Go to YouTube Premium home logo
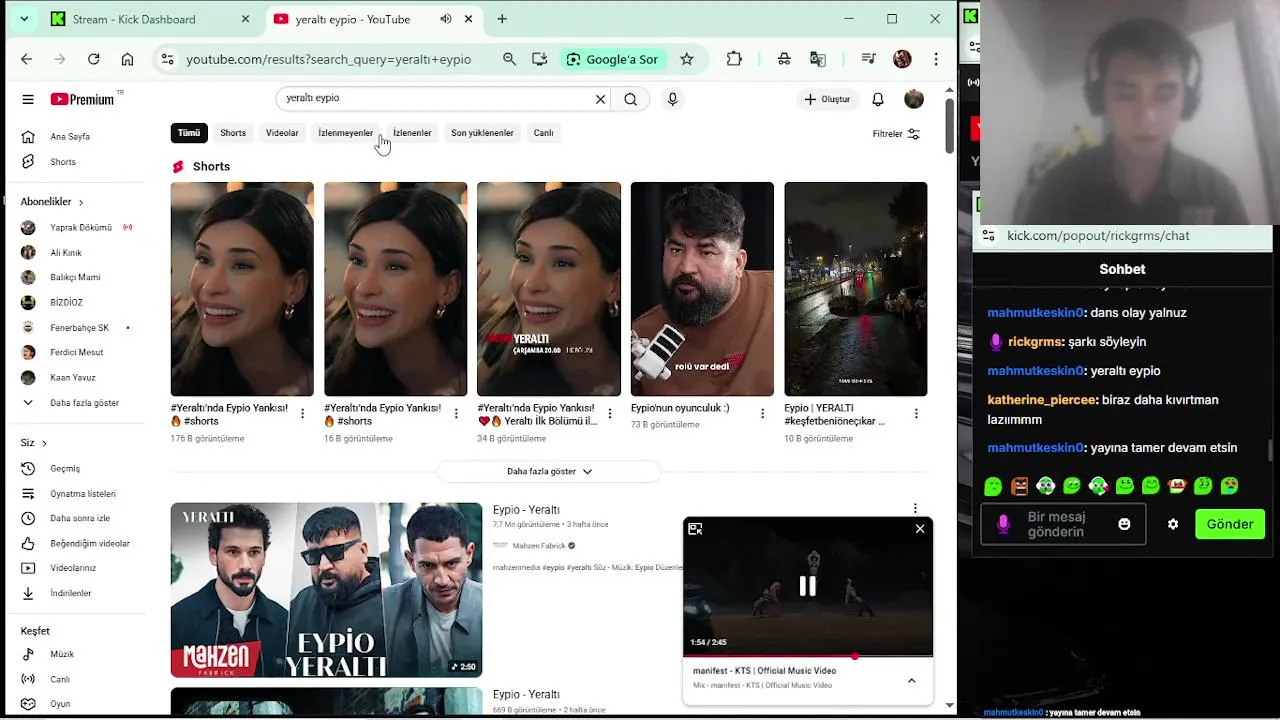Image resolution: width=1280 pixels, height=720 pixels. click(x=82, y=99)
